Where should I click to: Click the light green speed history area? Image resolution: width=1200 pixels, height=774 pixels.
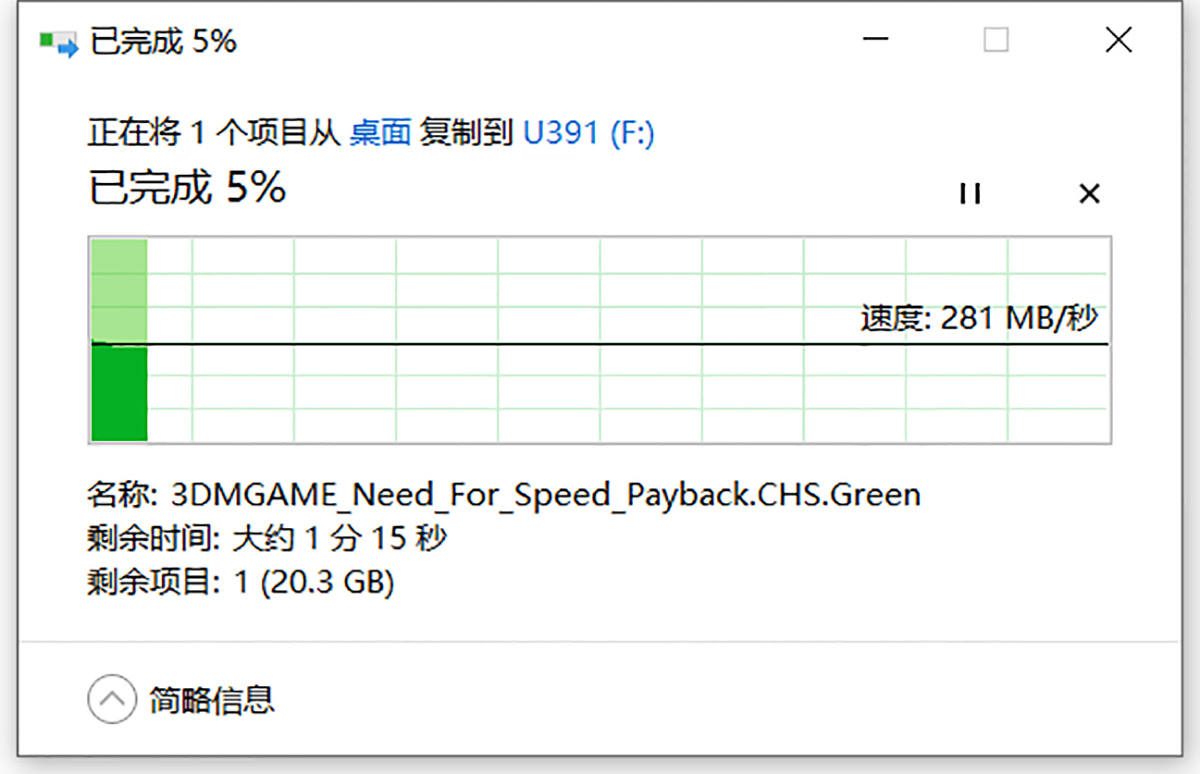click(120, 290)
